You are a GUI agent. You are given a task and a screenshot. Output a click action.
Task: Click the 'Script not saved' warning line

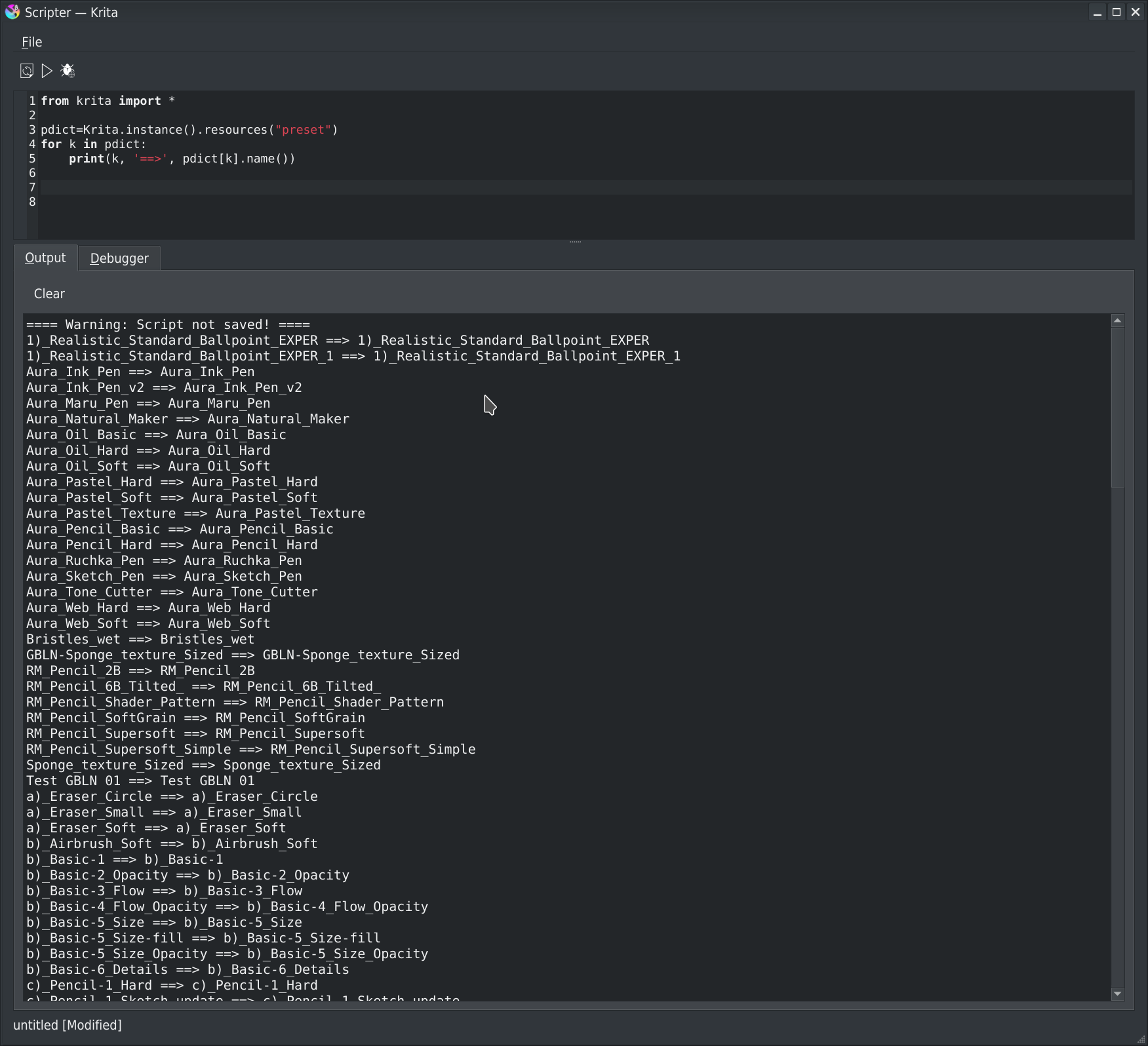168,324
